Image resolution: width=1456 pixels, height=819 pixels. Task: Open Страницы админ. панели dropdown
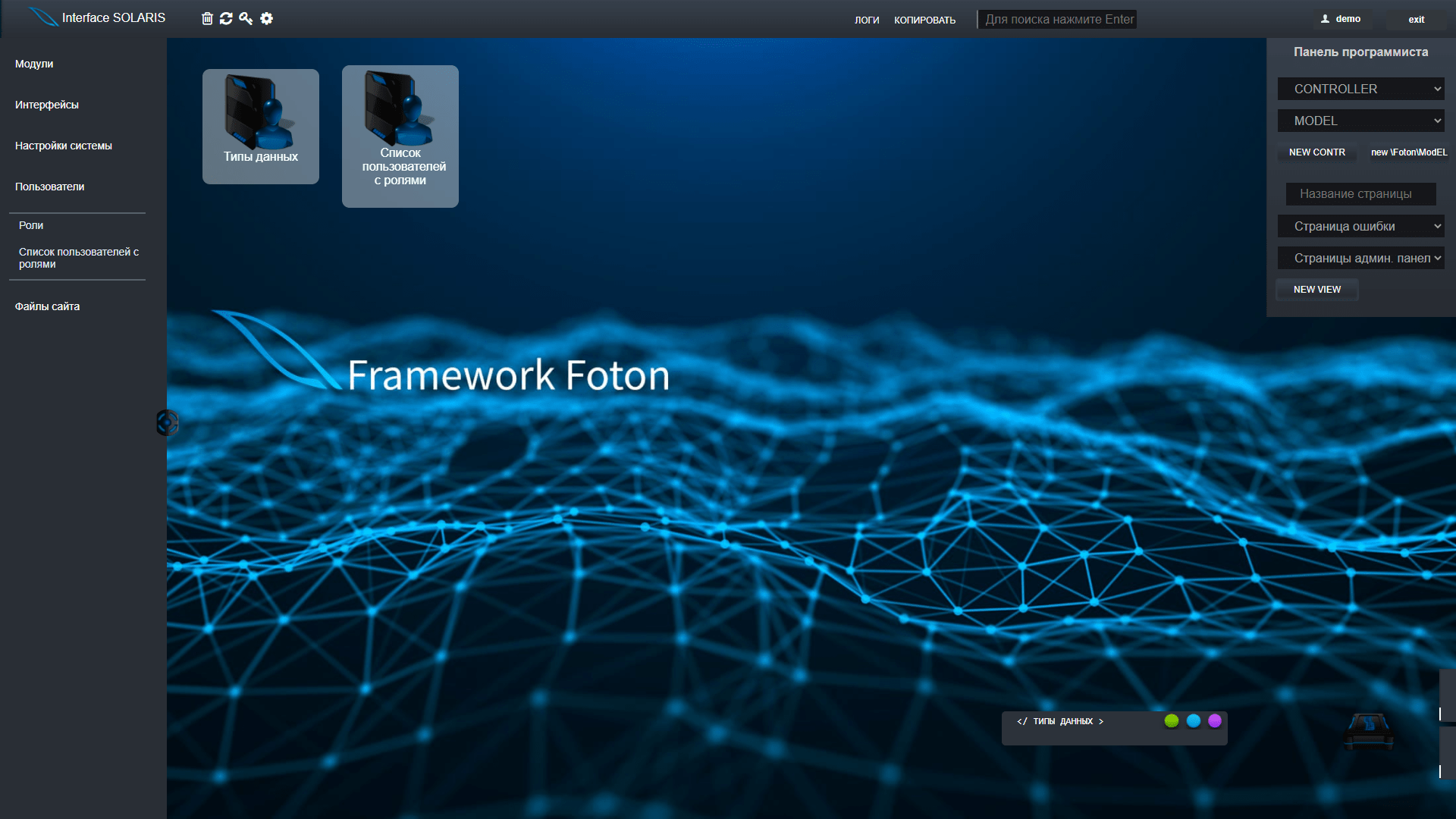1360,258
